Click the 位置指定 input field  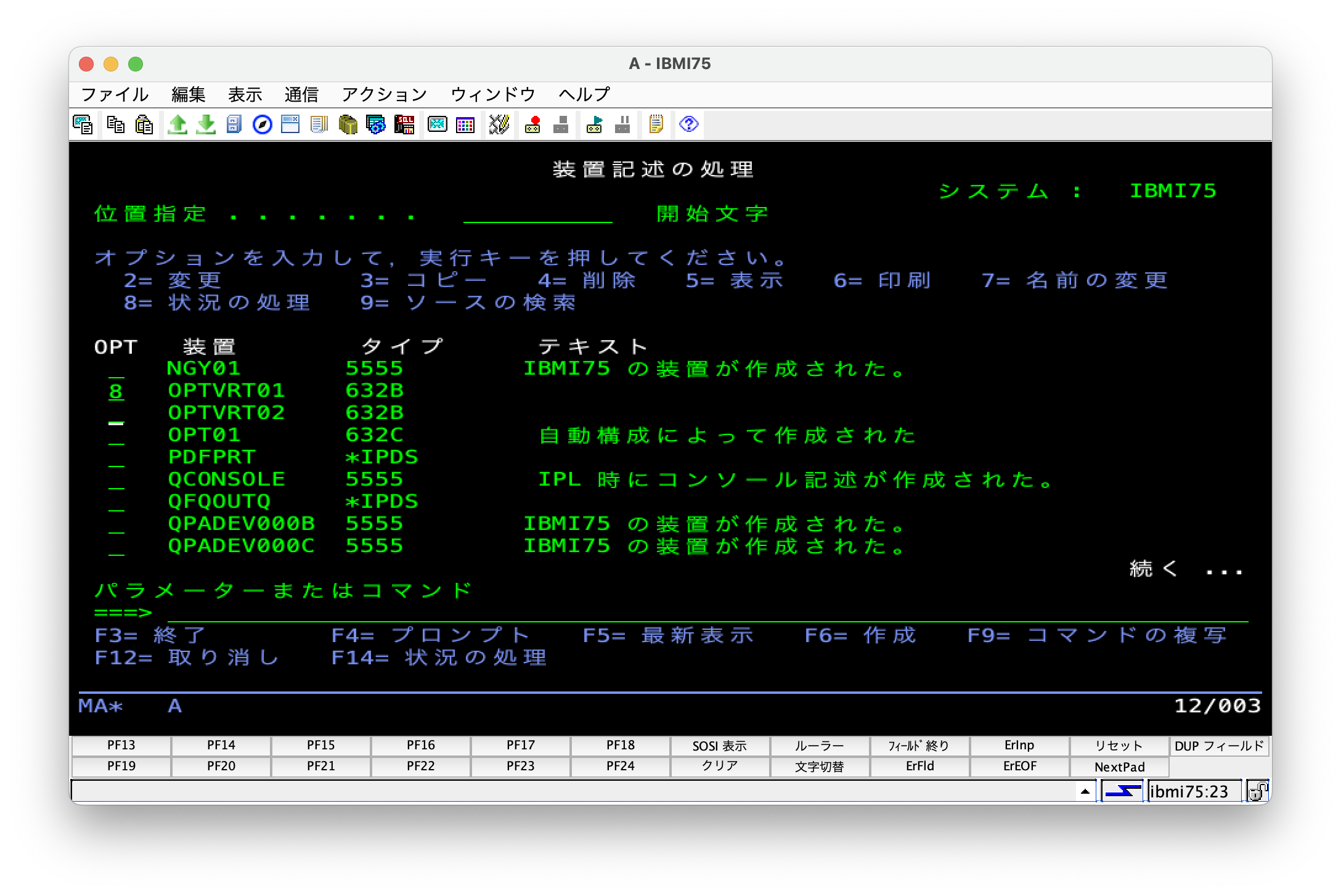[x=537, y=214]
